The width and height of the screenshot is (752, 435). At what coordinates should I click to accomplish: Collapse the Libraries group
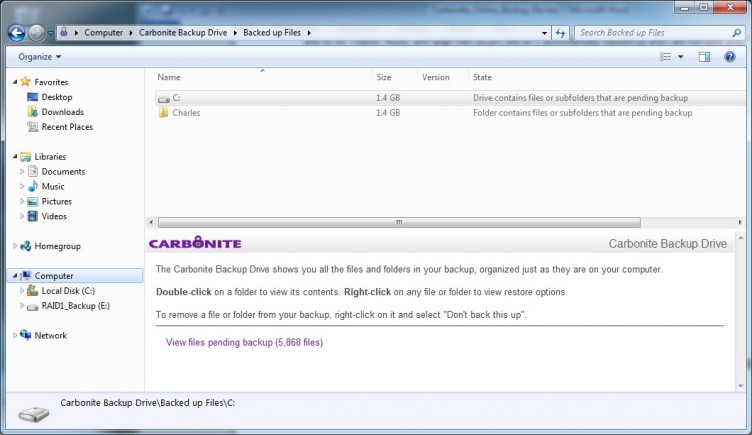click(15, 156)
